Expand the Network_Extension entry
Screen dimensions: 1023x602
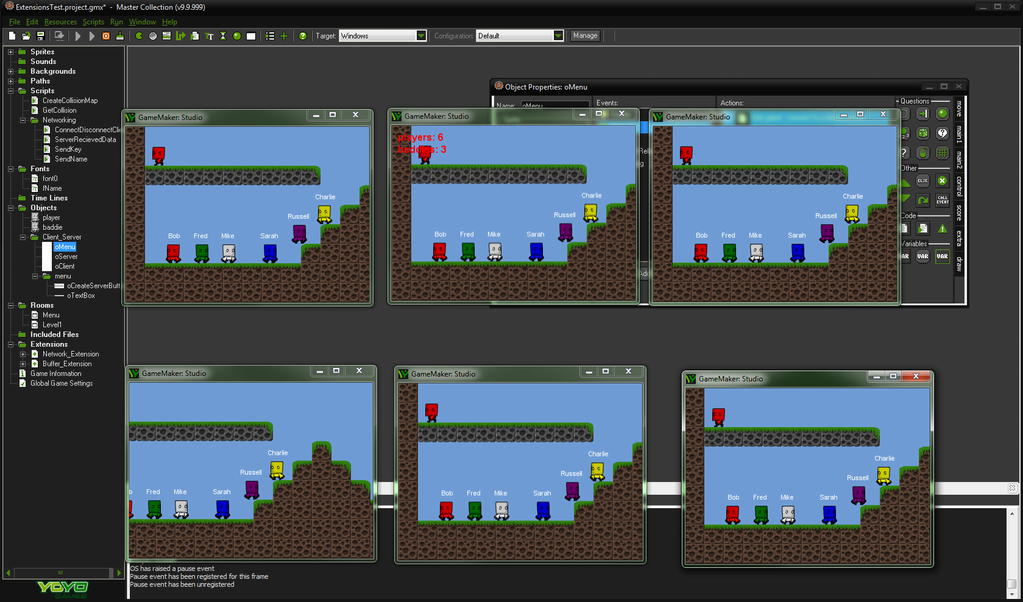23,354
